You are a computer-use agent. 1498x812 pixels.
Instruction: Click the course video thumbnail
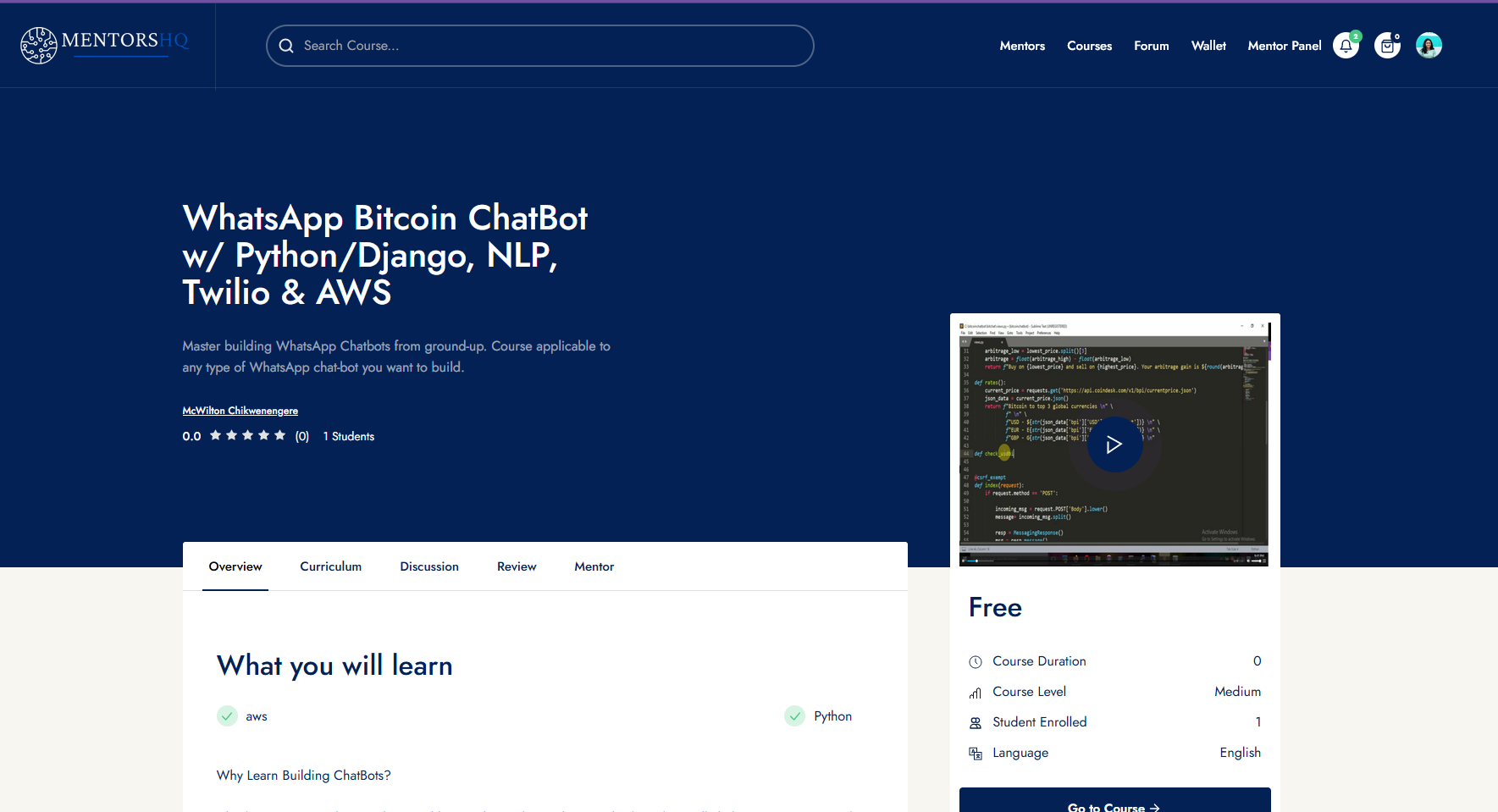click(1114, 444)
